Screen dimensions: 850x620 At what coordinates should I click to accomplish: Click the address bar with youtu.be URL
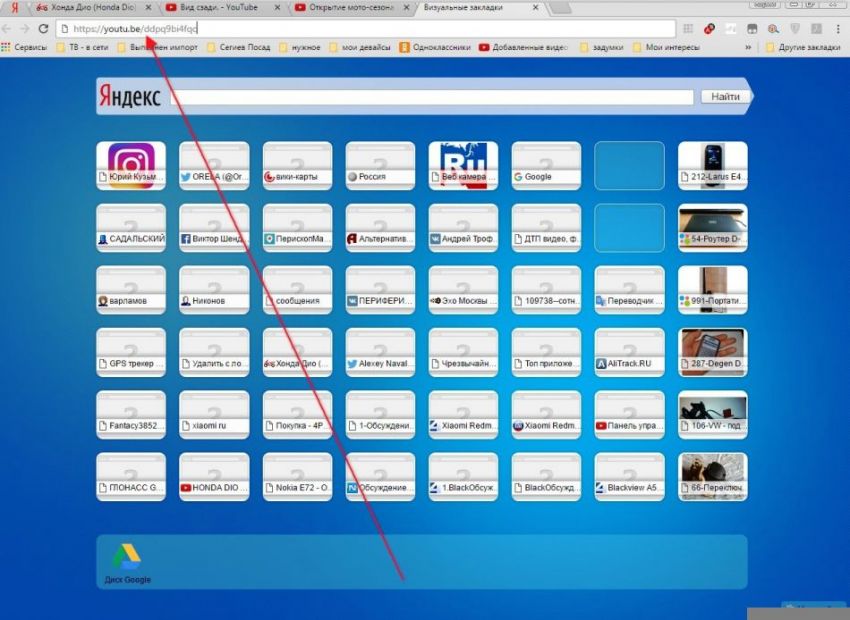tap(350, 29)
